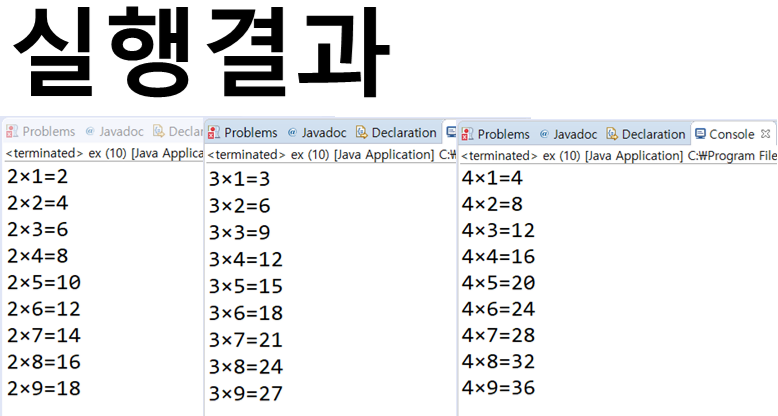Image resolution: width=778 pixels, height=416 pixels.
Task: Open the Problems tab in the 3× table panel
Action: [243, 133]
